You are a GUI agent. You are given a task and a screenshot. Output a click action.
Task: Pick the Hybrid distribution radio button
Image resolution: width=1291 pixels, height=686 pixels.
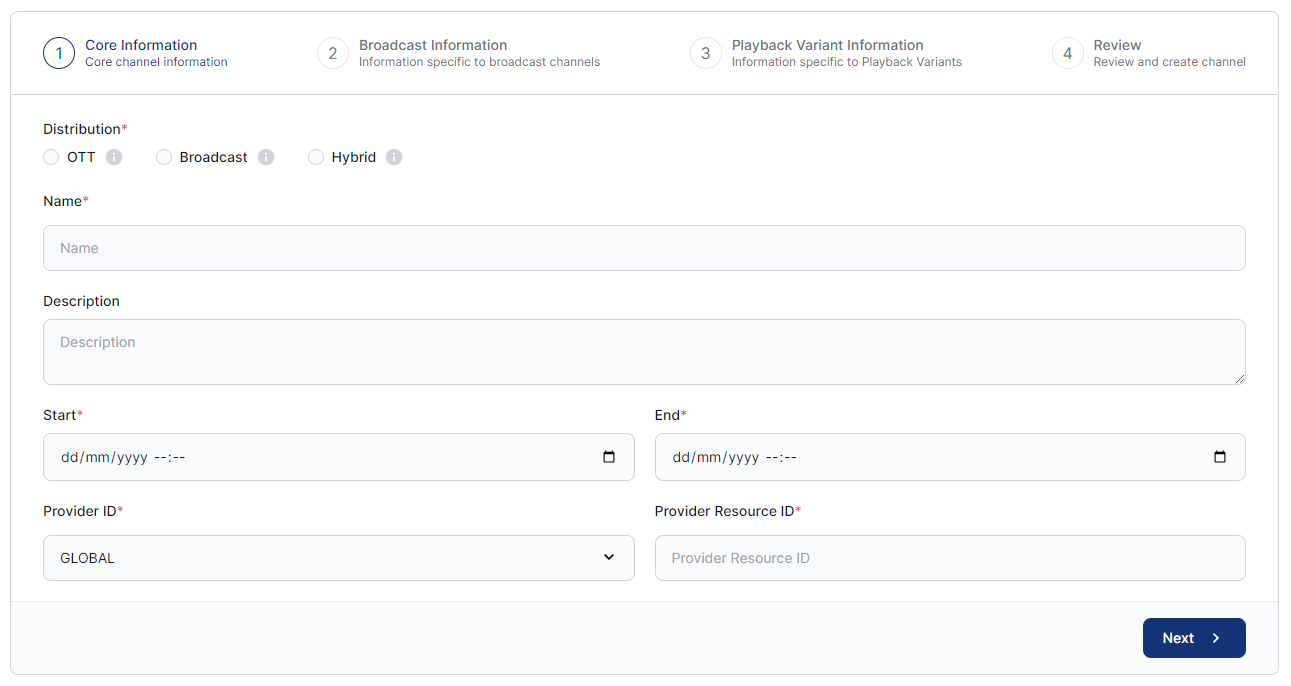click(316, 157)
